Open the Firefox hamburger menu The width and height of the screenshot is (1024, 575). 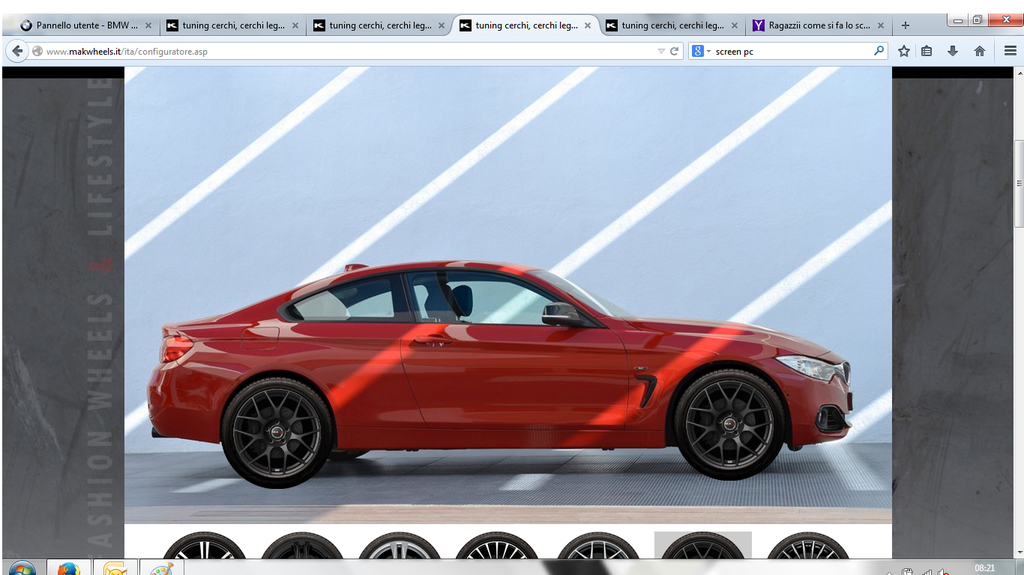(1010, 51)
